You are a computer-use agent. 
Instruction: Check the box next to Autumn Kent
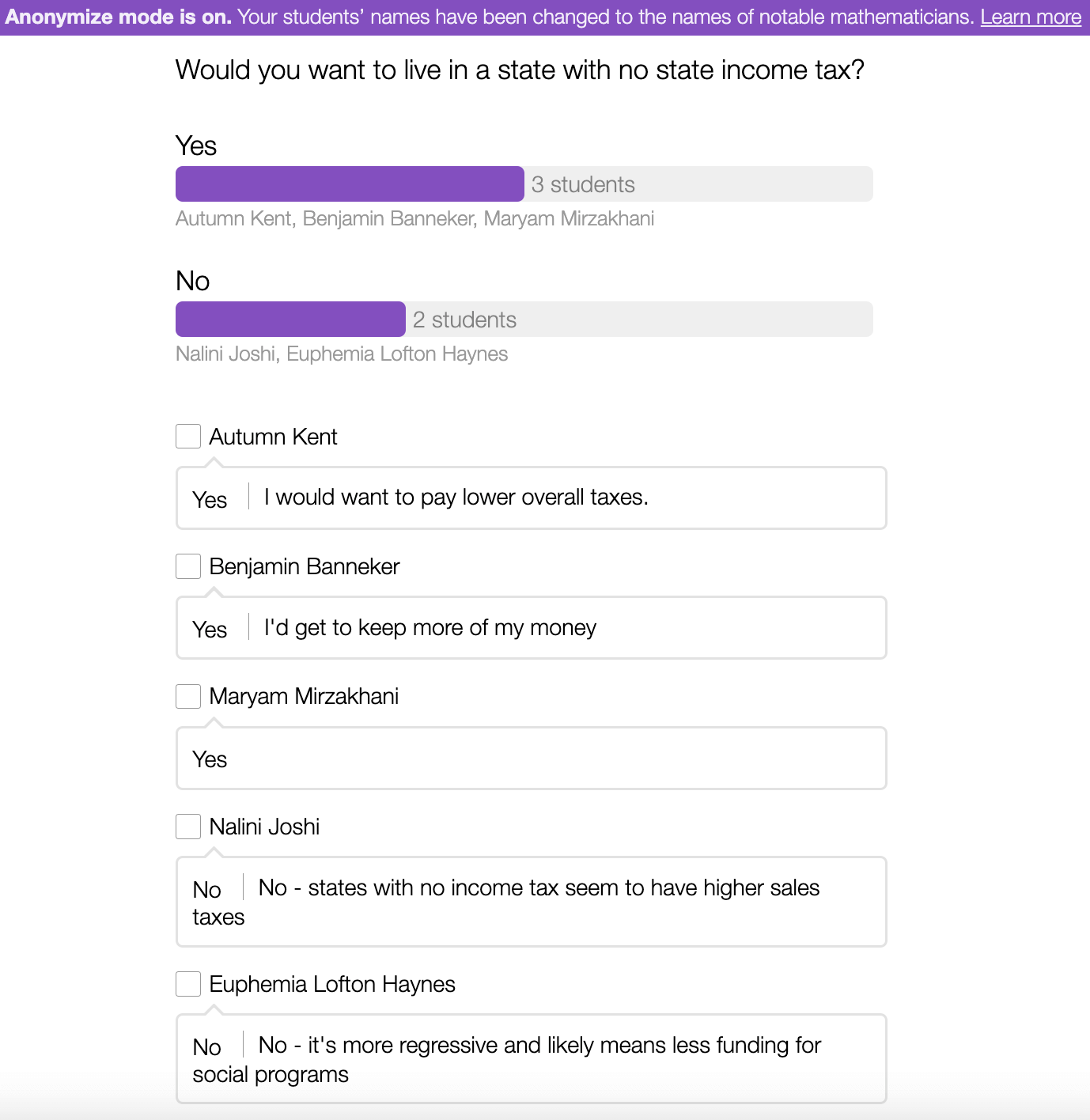pos(187,436)
